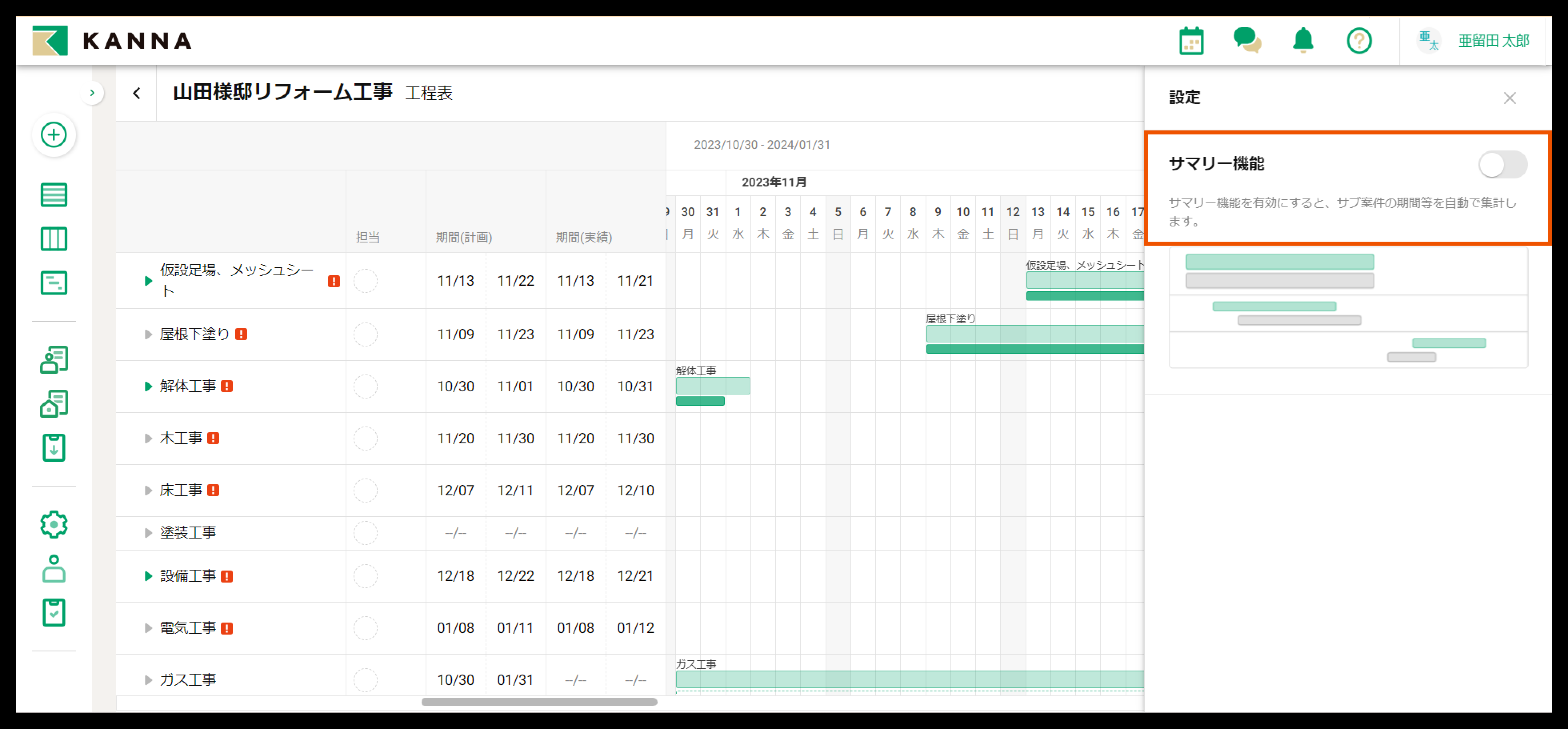
Task: Expand the sidebar with chevron arrow
Action: tap(92, 93)
